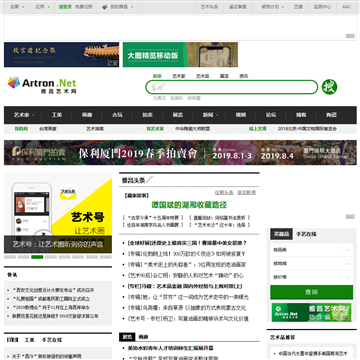The width and height of the screenshot is (360, 360).
Task: Click the colorful 我的雅昌 icon in top bar
Action: pyautogui.click(x=105, y=7)
